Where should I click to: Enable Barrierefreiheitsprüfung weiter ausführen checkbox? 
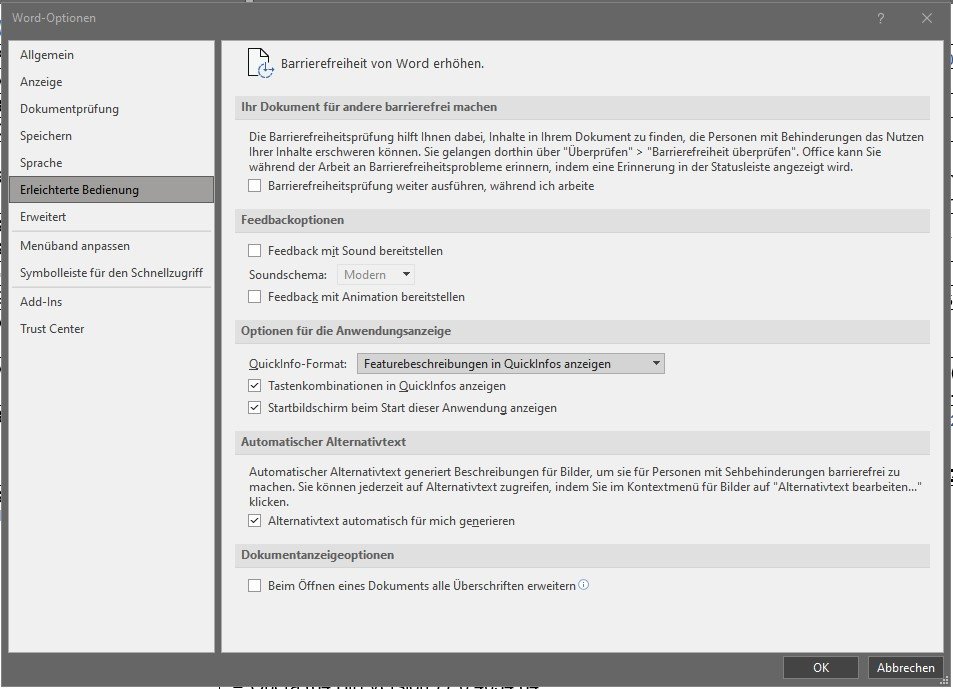click(255, 186)
